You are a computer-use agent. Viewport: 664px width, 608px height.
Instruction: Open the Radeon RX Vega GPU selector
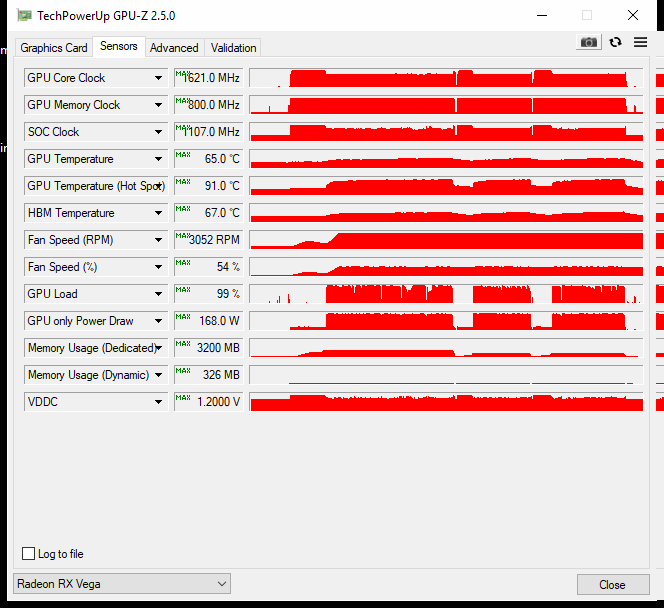122,584
